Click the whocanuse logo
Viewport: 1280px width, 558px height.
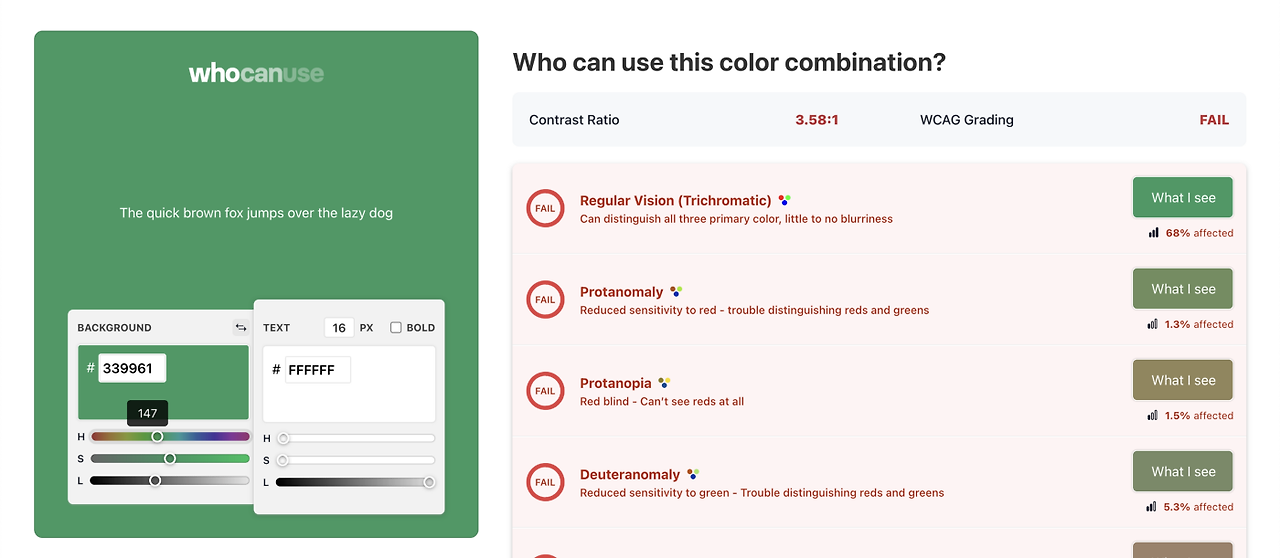(256, 73)
